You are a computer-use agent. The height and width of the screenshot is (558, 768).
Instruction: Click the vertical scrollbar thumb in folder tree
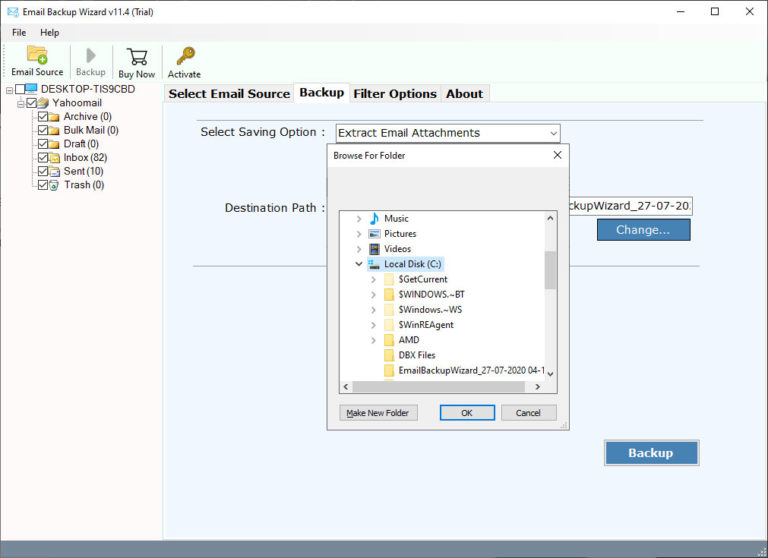pyautogui.click(x=550, y=270)
